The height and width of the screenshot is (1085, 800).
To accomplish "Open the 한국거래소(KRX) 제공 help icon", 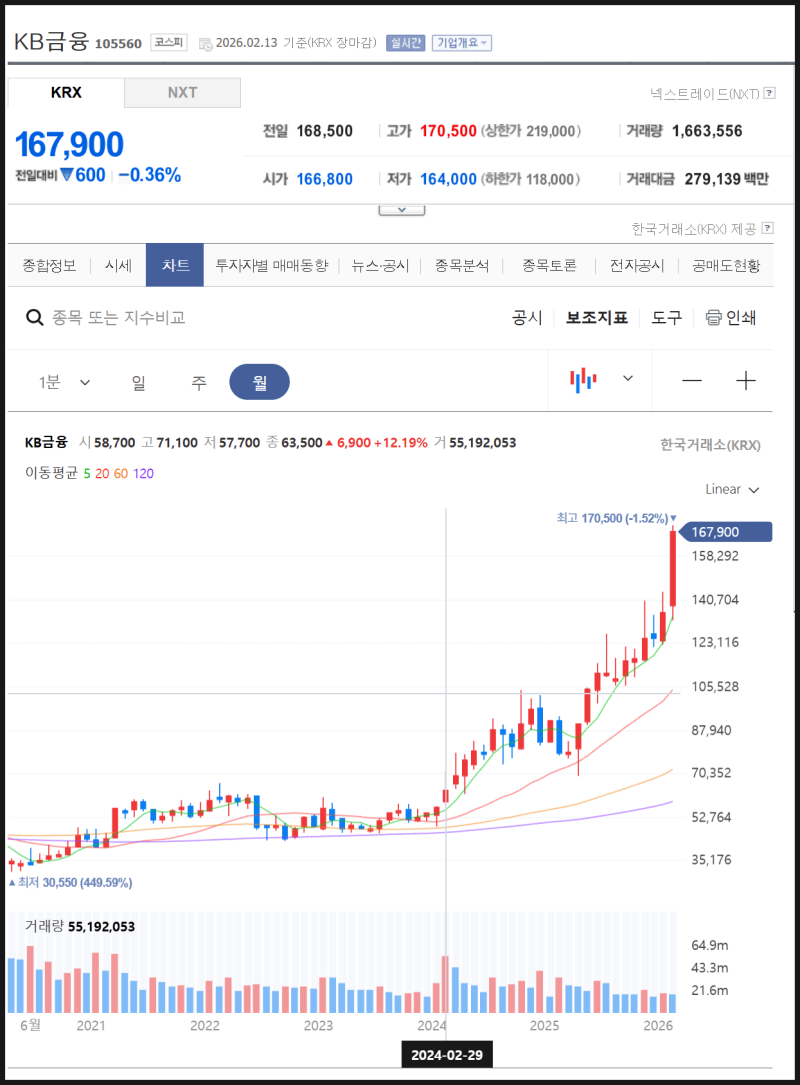I will coord(767,228).
